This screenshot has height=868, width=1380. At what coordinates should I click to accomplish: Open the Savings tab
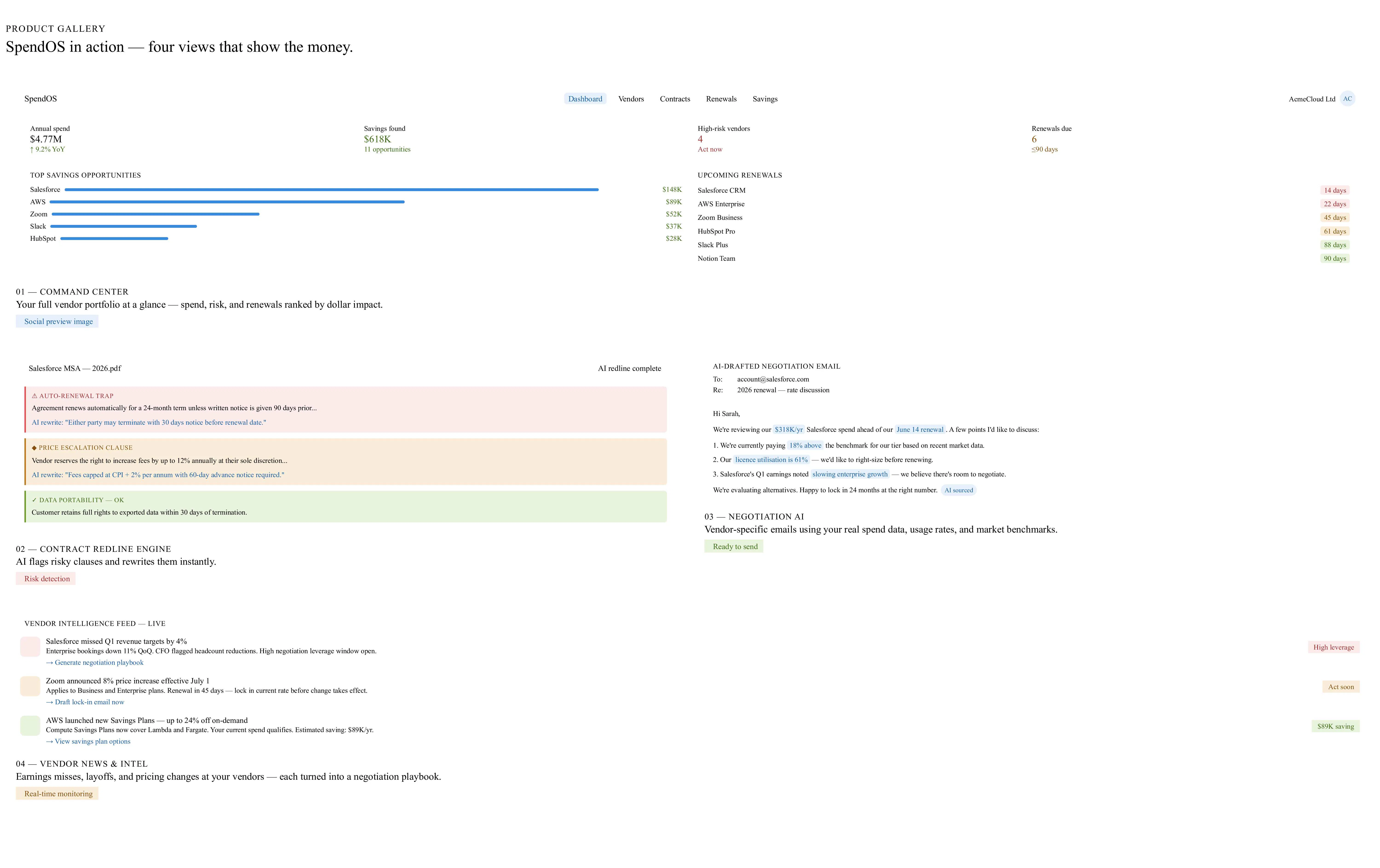point(765,99)
